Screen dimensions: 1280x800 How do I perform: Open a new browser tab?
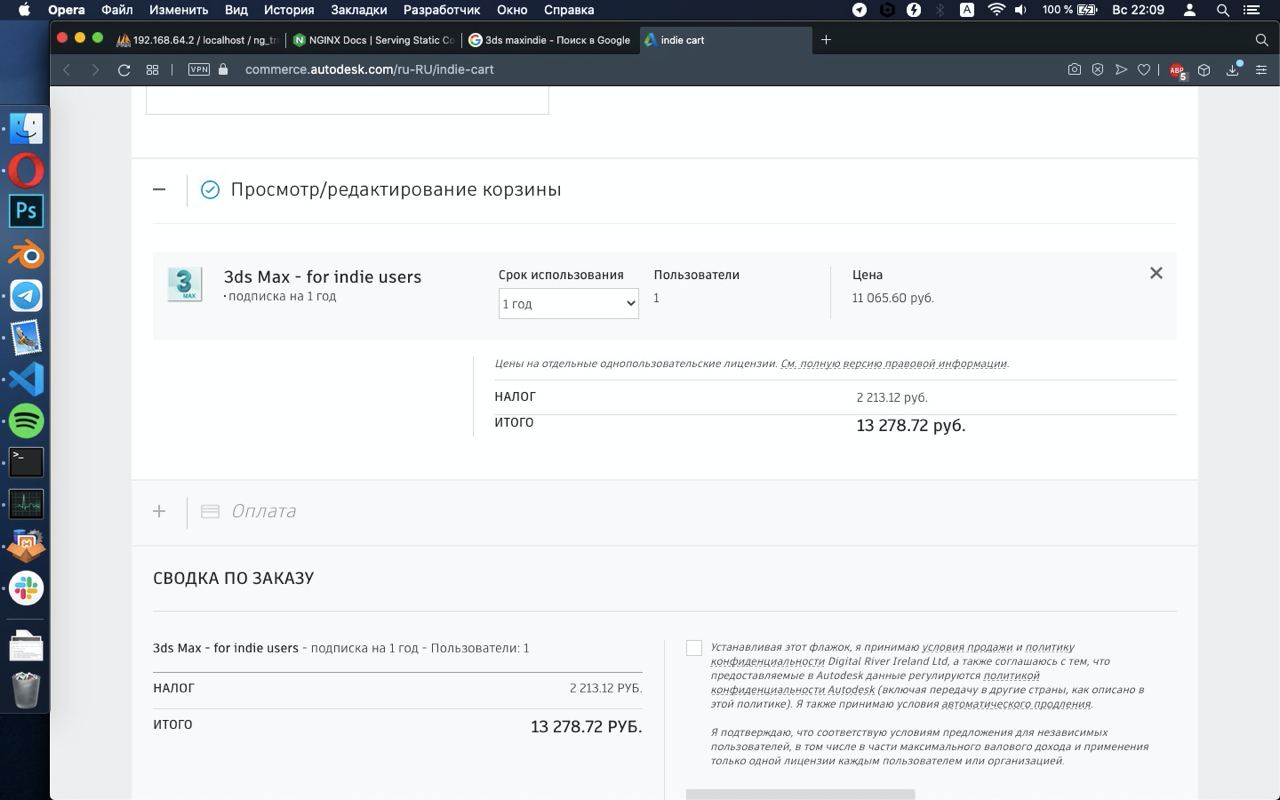click(826, 40)
